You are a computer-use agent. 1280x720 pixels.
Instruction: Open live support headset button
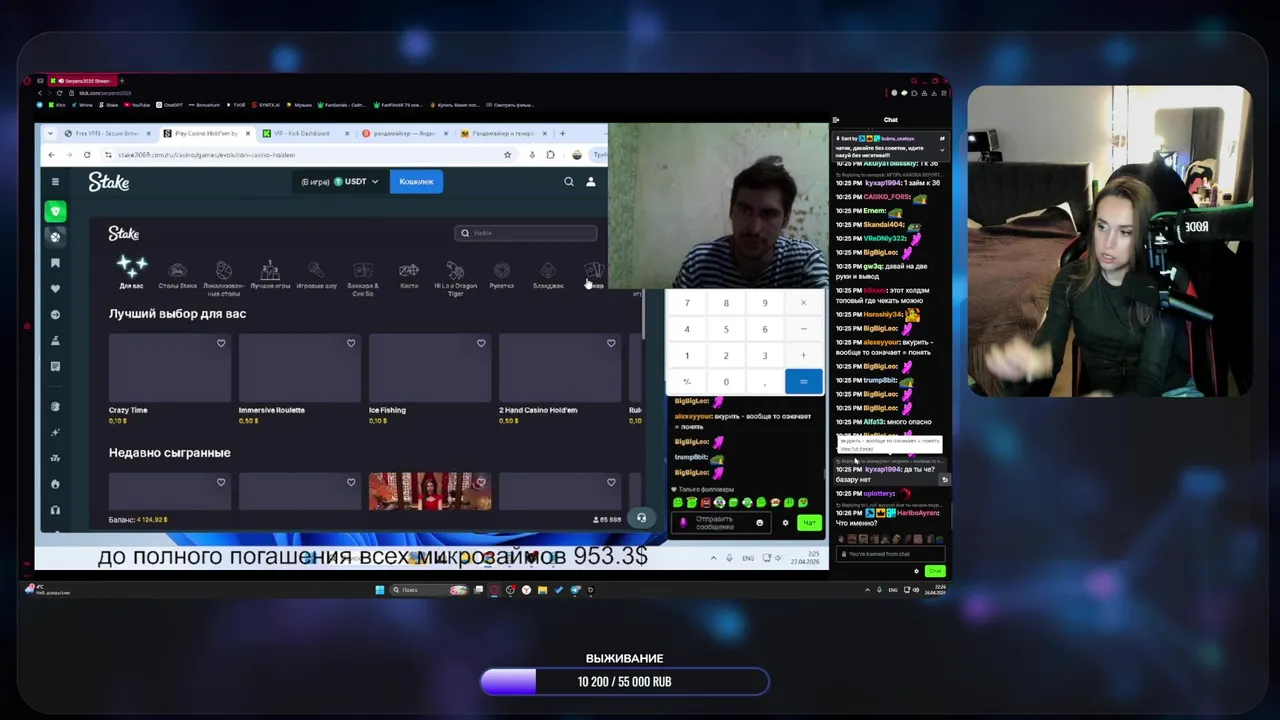tap(641, 518)
